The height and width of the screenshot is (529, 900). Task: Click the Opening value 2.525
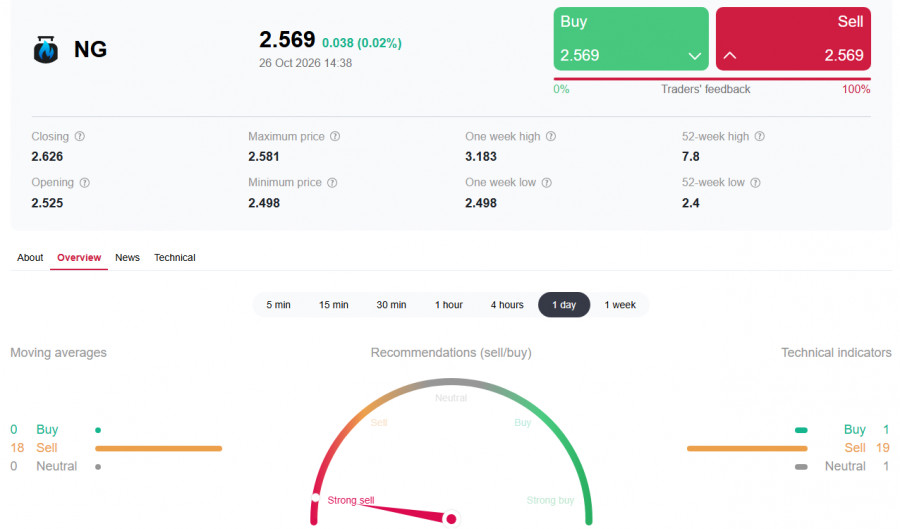click(47, 203)
